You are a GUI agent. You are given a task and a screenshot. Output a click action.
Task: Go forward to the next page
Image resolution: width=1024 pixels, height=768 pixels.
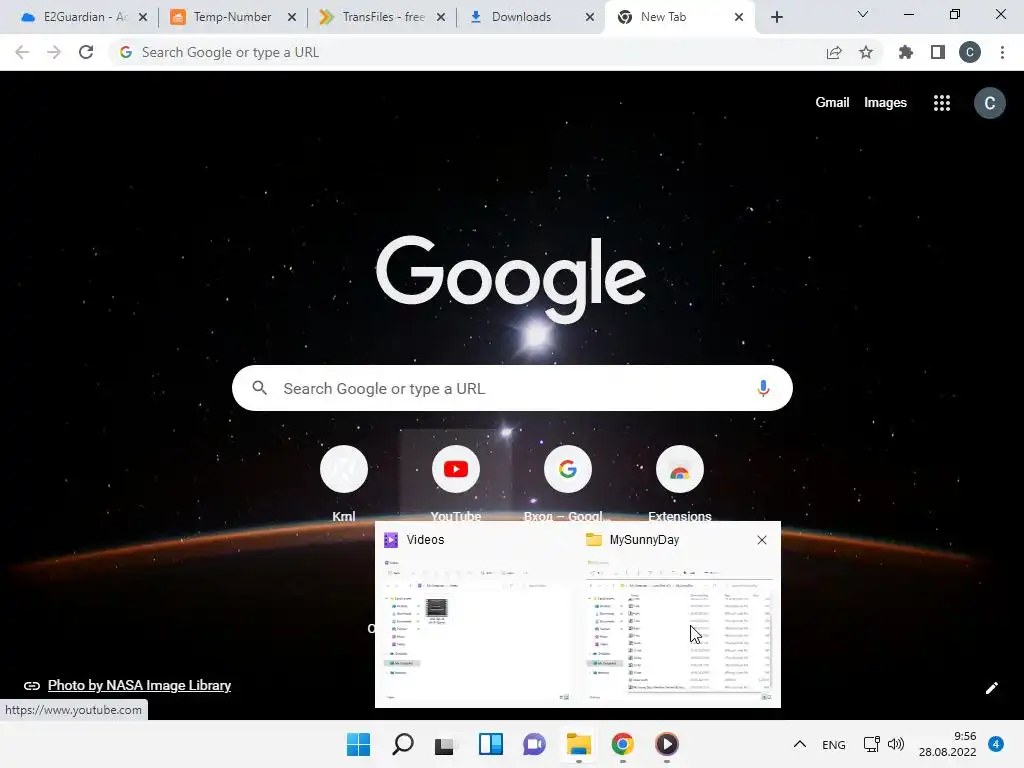click(x=54, y=52)
